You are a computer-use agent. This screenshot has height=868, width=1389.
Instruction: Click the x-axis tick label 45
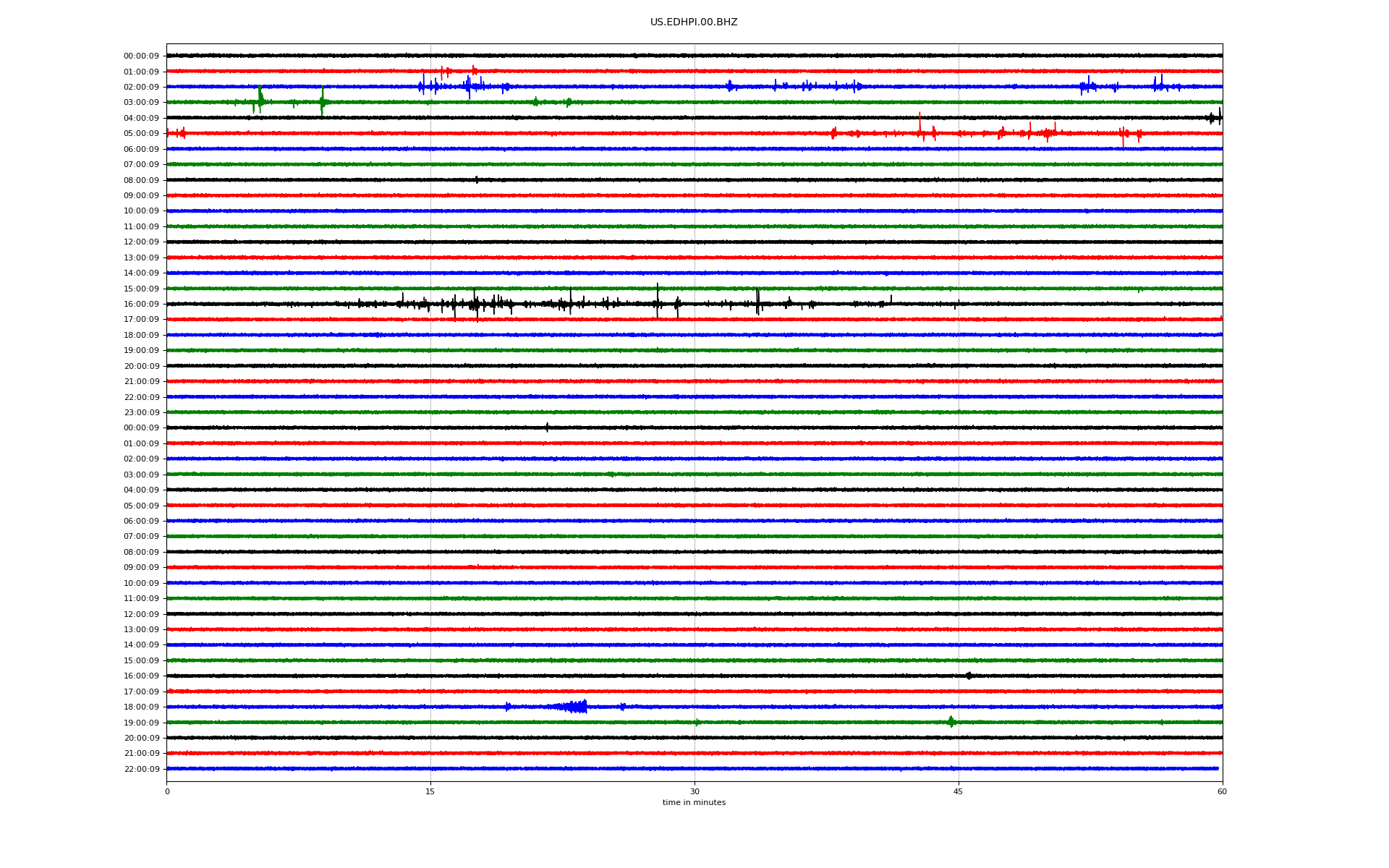(x=958, y=791)
